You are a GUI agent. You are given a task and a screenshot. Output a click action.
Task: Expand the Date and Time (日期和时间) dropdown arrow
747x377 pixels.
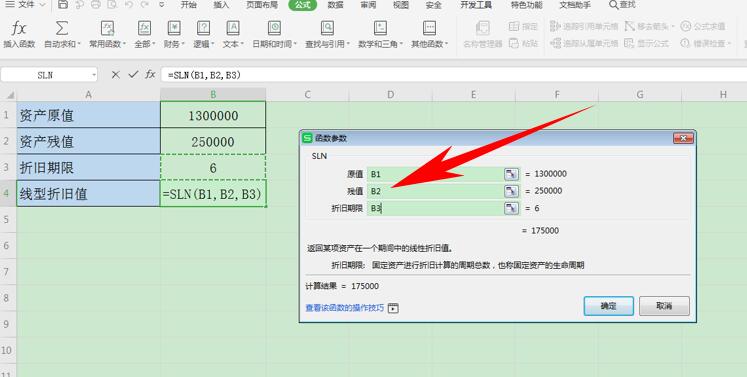click(x=295, y=44)
